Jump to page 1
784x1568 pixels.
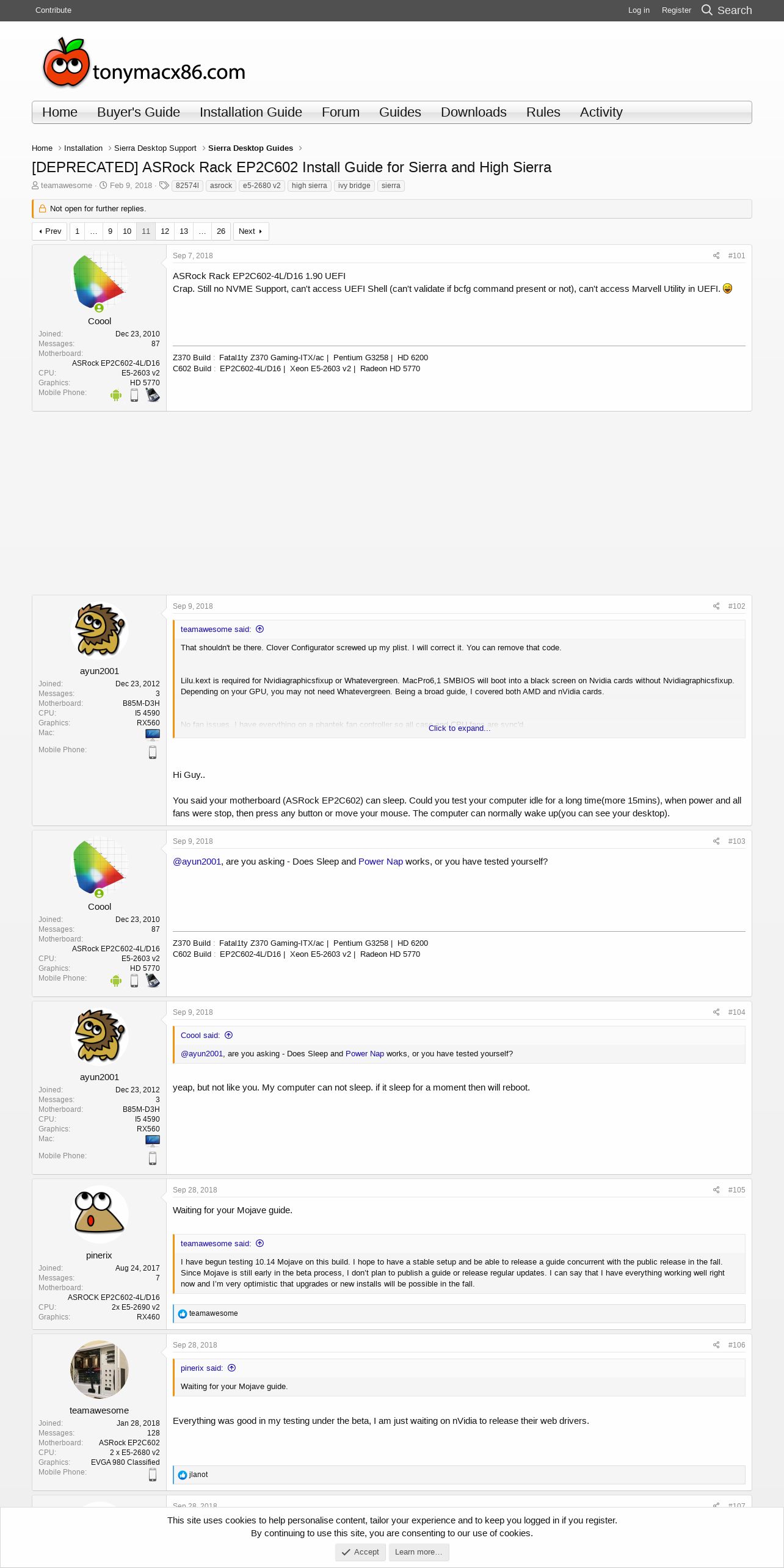tap(78, 231)
